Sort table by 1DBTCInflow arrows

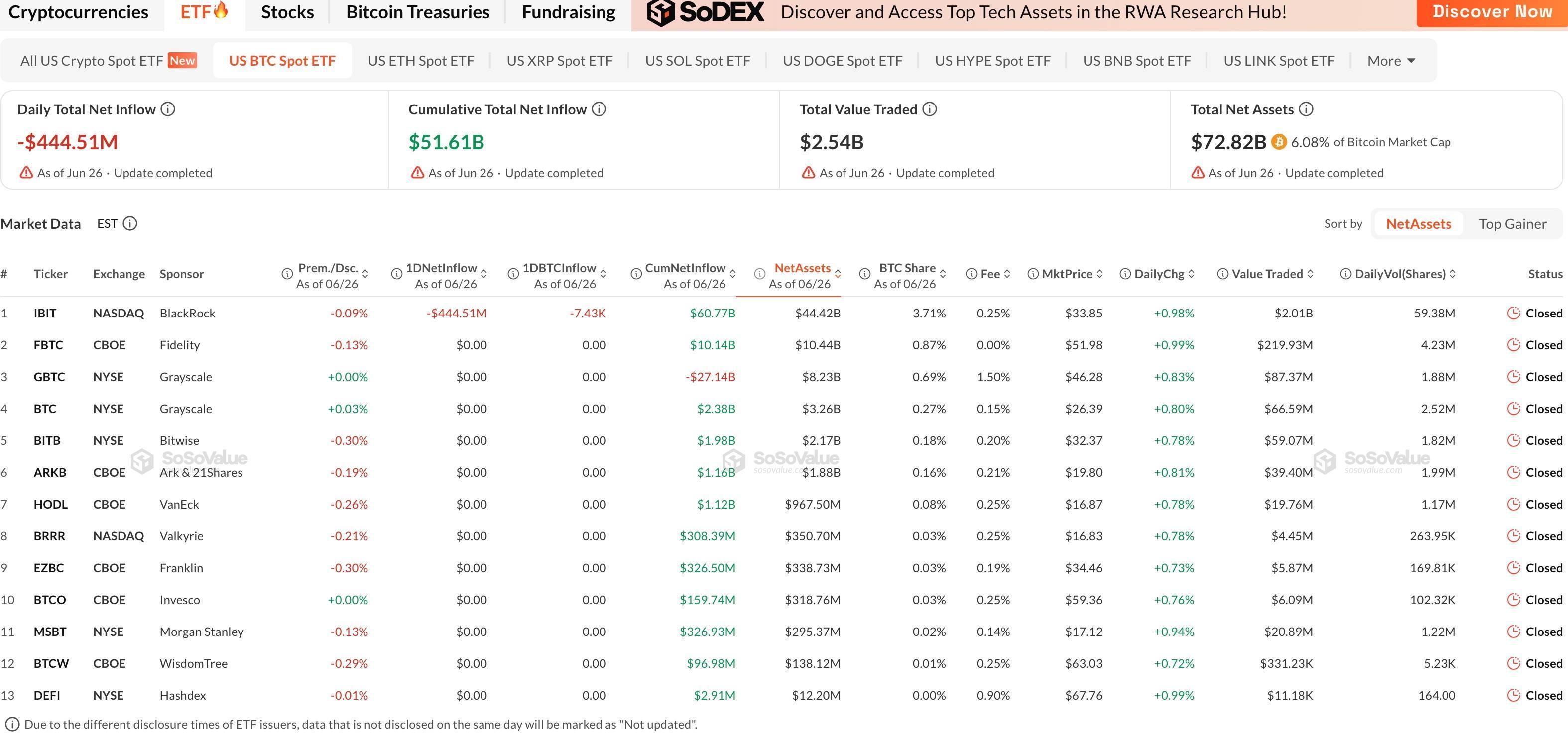coord(603,274)
